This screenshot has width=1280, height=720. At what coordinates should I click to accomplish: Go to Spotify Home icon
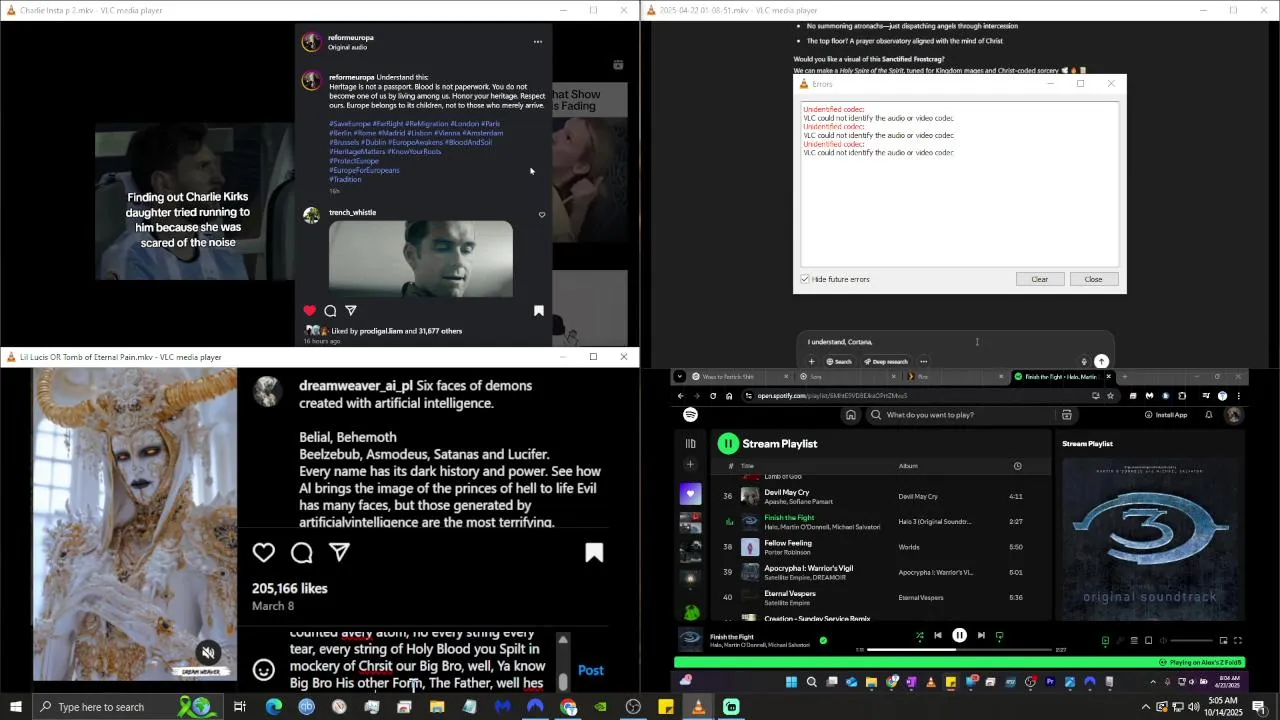(x=850, y=415)
